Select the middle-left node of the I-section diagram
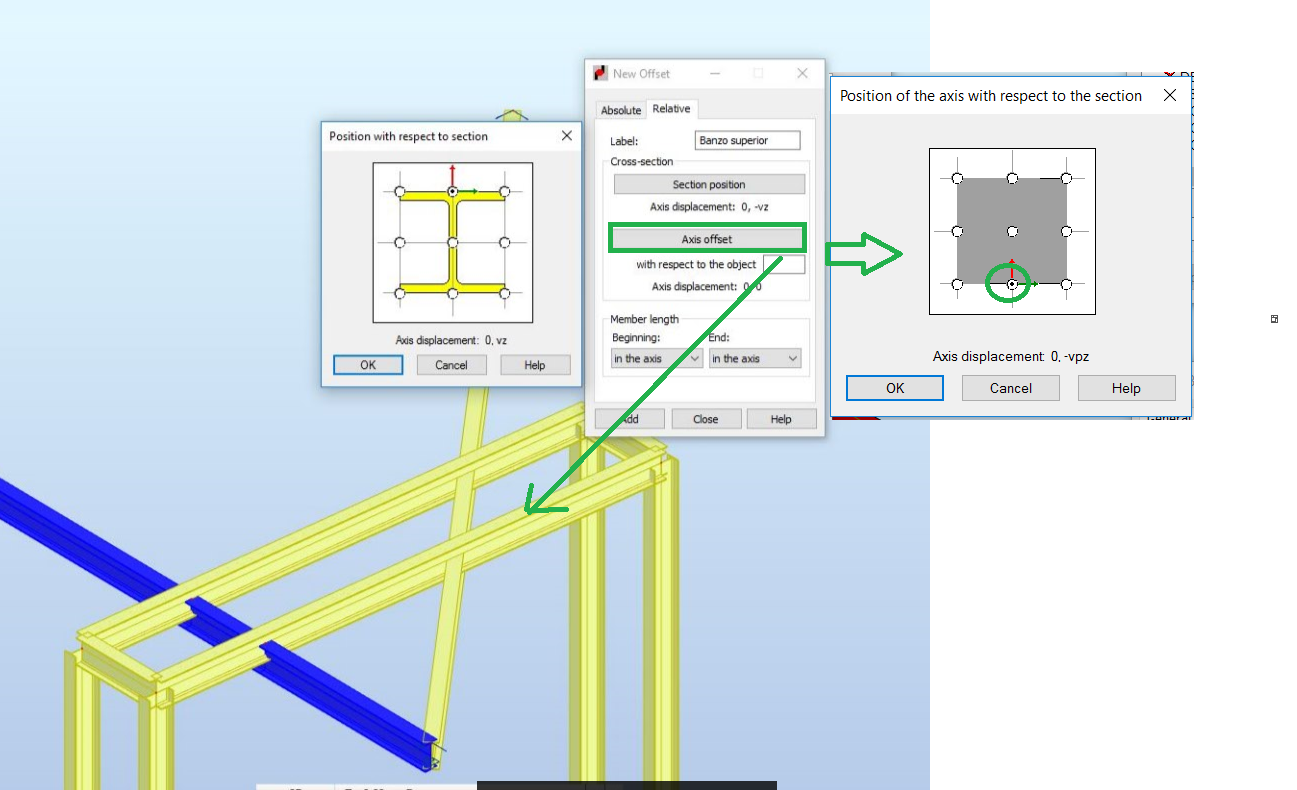This screenshot has width=1297, height=790. coord(402,242)
